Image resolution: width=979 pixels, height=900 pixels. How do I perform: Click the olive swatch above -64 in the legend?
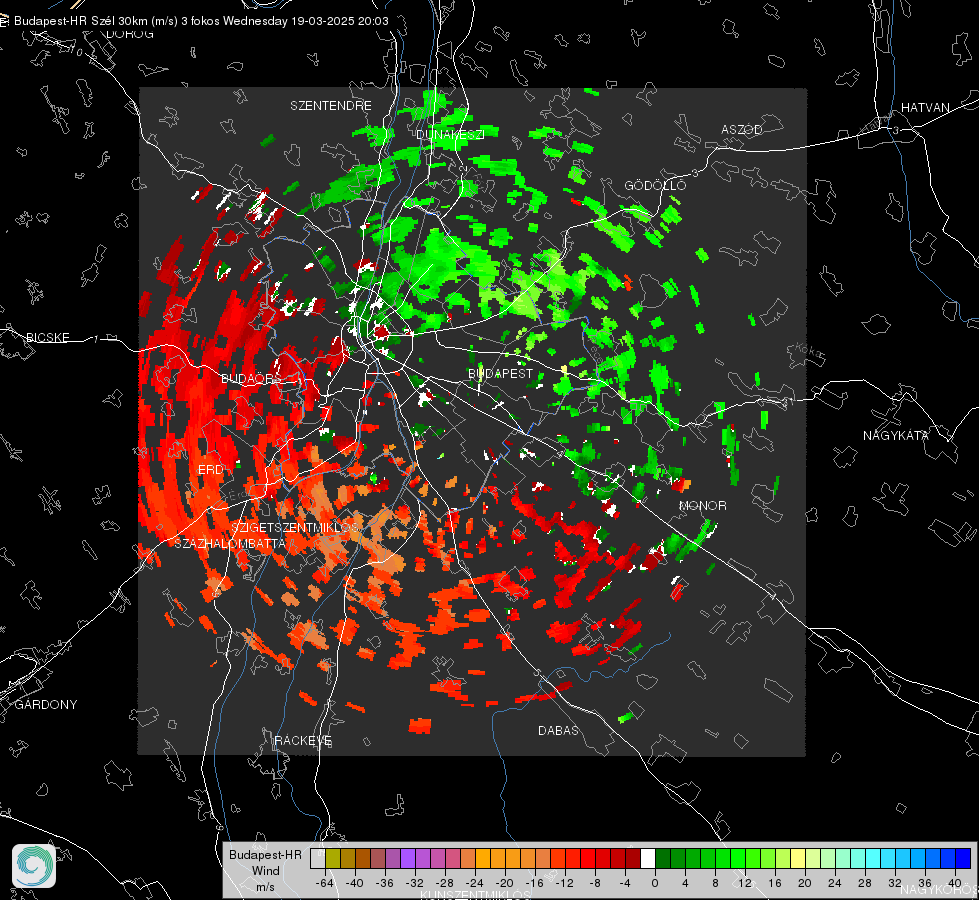(333, 859)
